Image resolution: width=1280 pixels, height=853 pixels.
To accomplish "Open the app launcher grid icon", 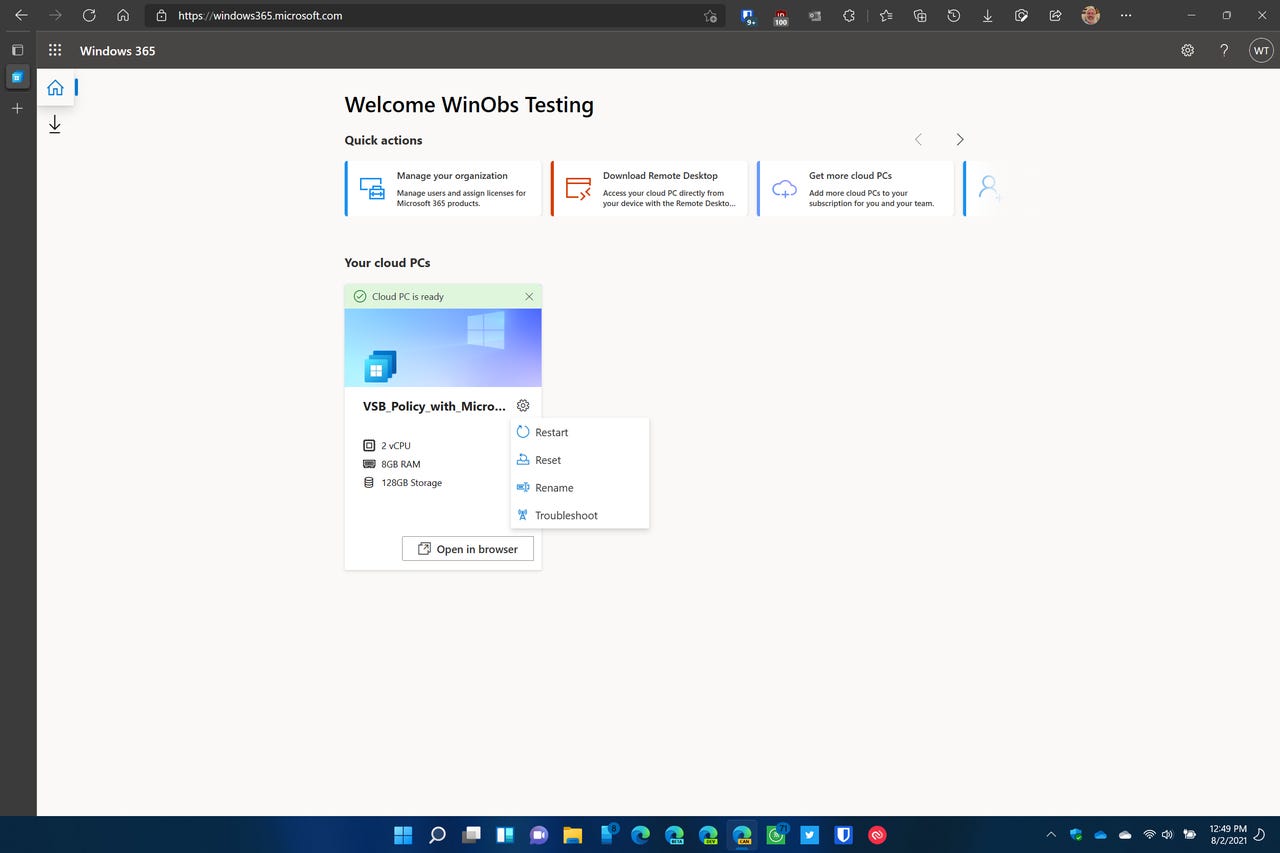I will [x=55, y=49].
